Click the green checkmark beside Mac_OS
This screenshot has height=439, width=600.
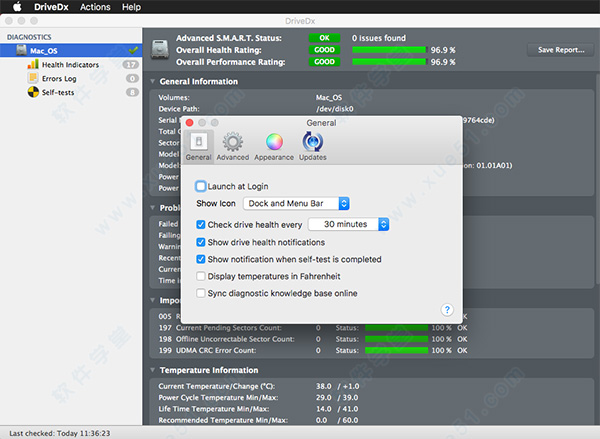133,50
